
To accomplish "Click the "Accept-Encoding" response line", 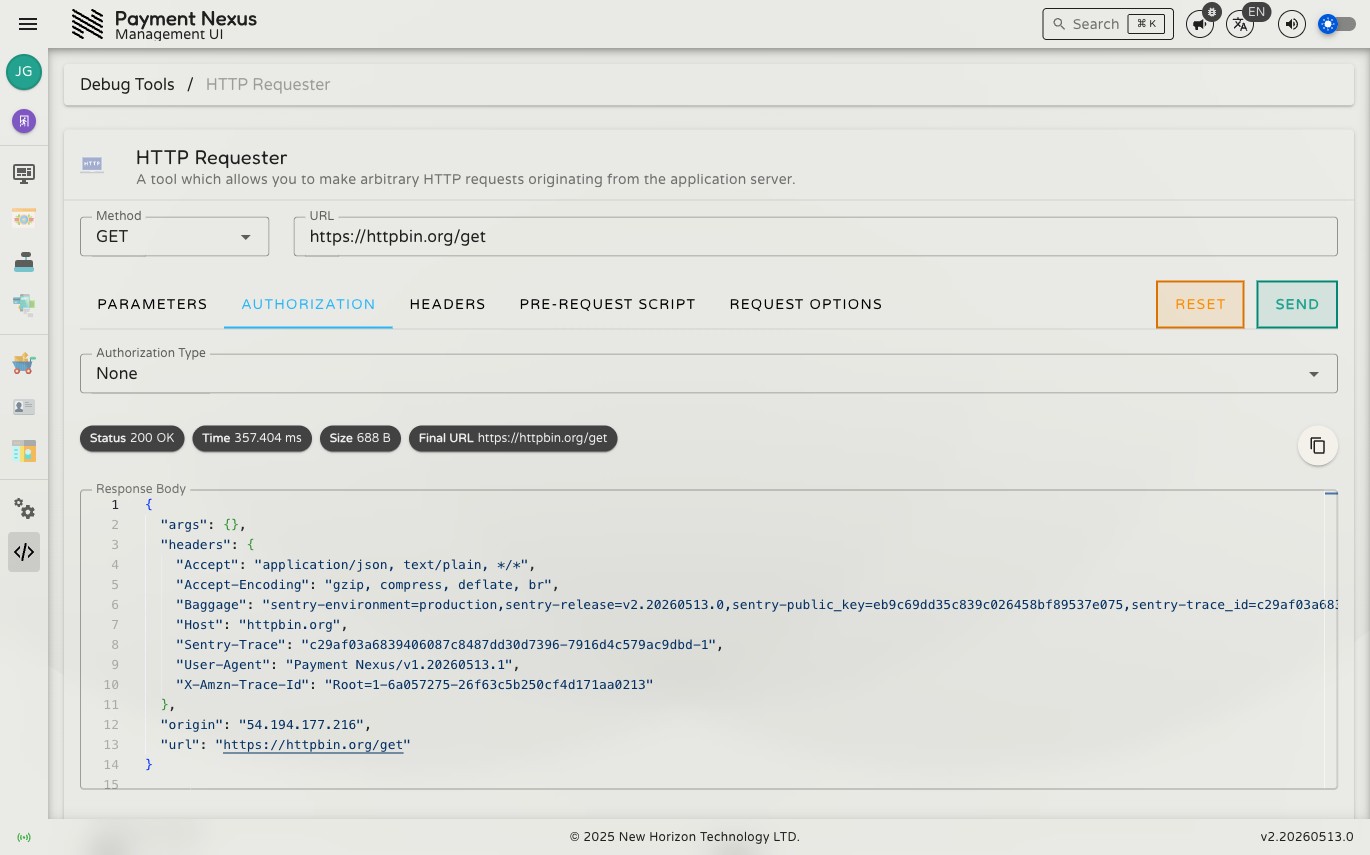I will pyautogui.click(x=367, y=585).
